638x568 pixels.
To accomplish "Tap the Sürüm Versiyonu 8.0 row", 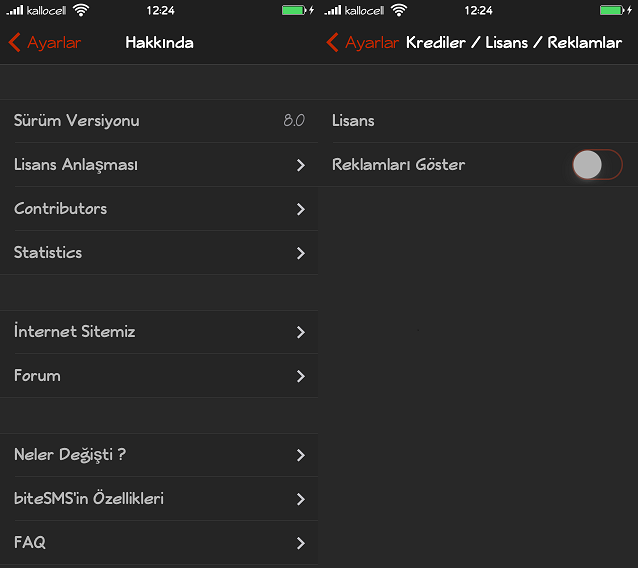I will (x=159, y=121).
